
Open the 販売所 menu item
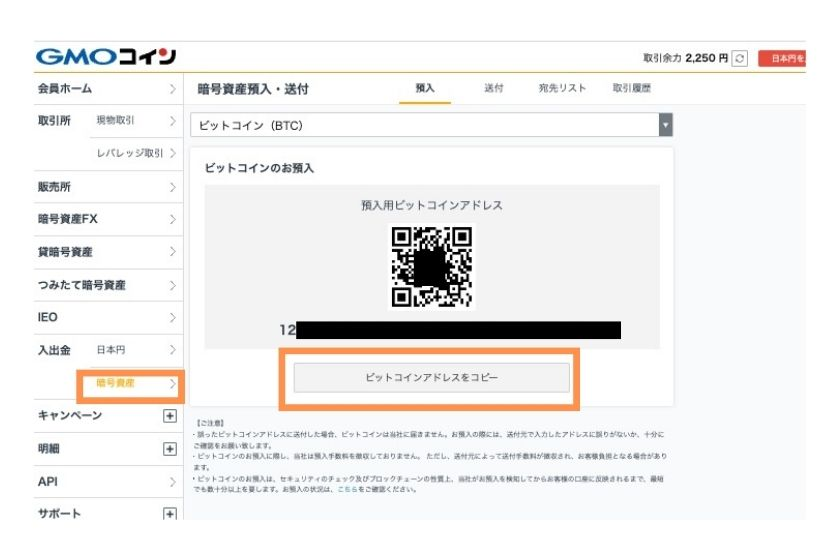(108, 187)
